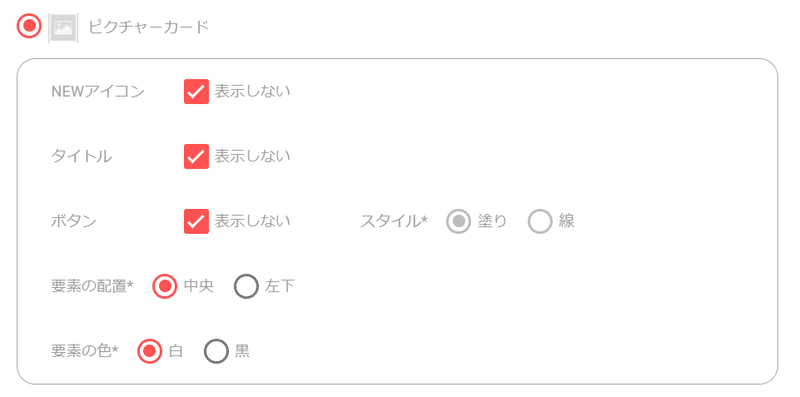
Task: Click the 塗り text label
Action: 492,221
